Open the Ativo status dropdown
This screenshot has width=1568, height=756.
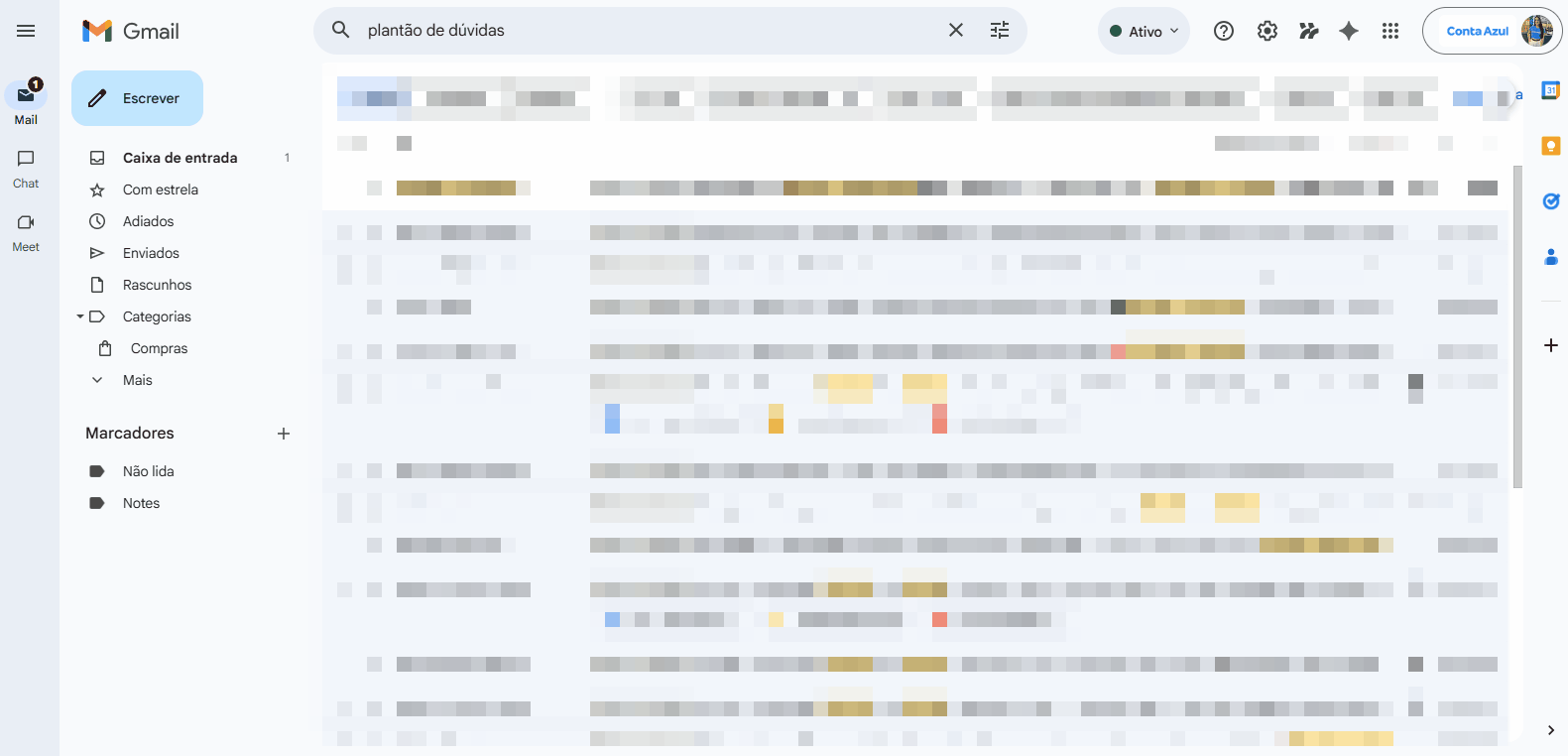[1144, 31]
